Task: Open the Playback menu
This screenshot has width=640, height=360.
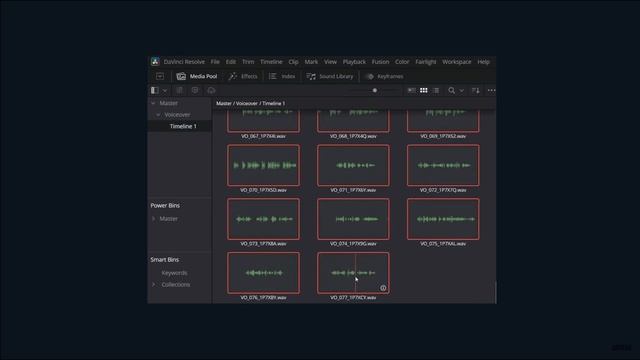Action: [x=354, y=62]
